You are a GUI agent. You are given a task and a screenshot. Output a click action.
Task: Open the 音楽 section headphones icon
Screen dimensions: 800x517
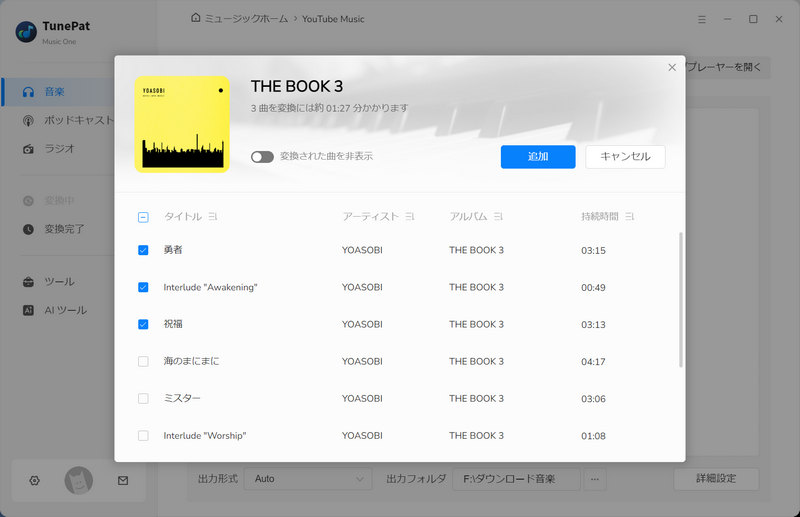(29, 92)
